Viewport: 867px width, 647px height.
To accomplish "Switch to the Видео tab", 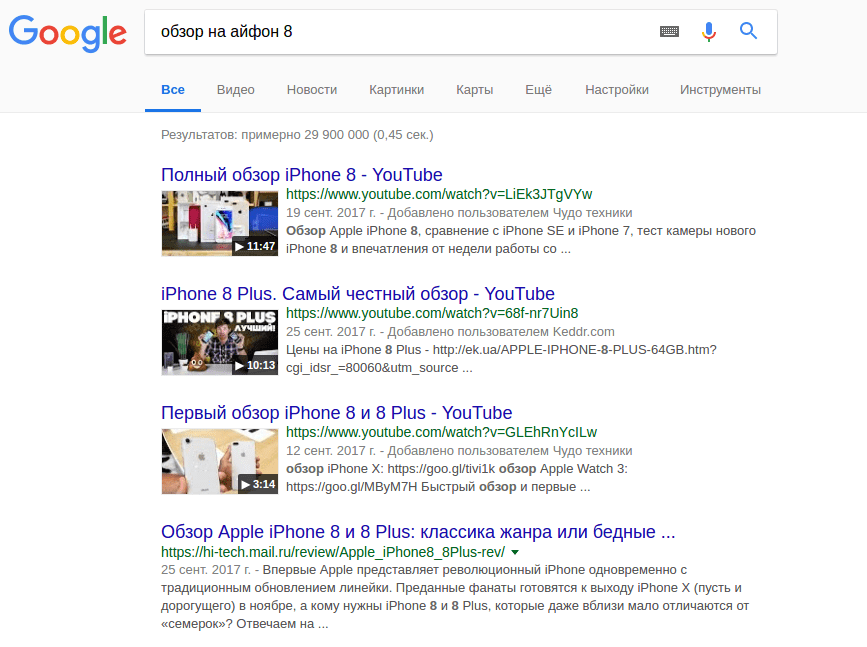I will (235, 90).
